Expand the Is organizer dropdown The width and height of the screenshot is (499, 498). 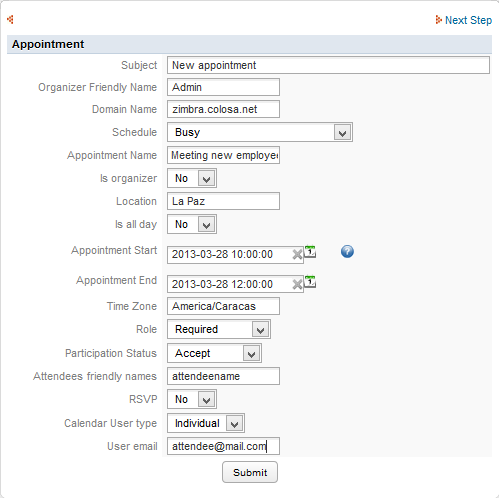pos(192,178)
